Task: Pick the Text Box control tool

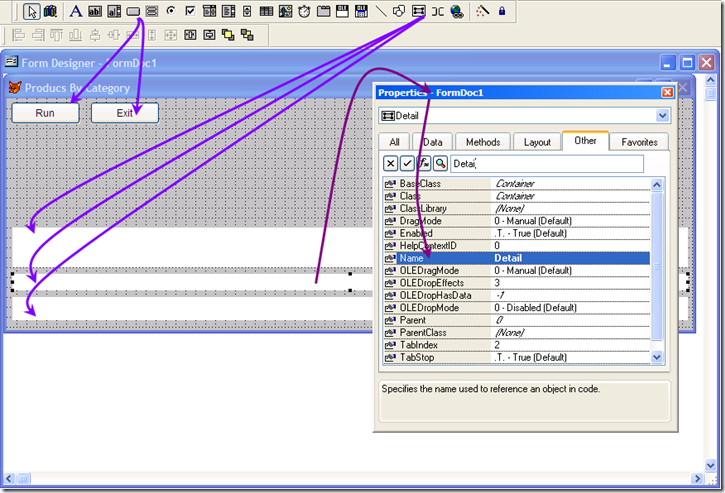Action: (95, 11)
